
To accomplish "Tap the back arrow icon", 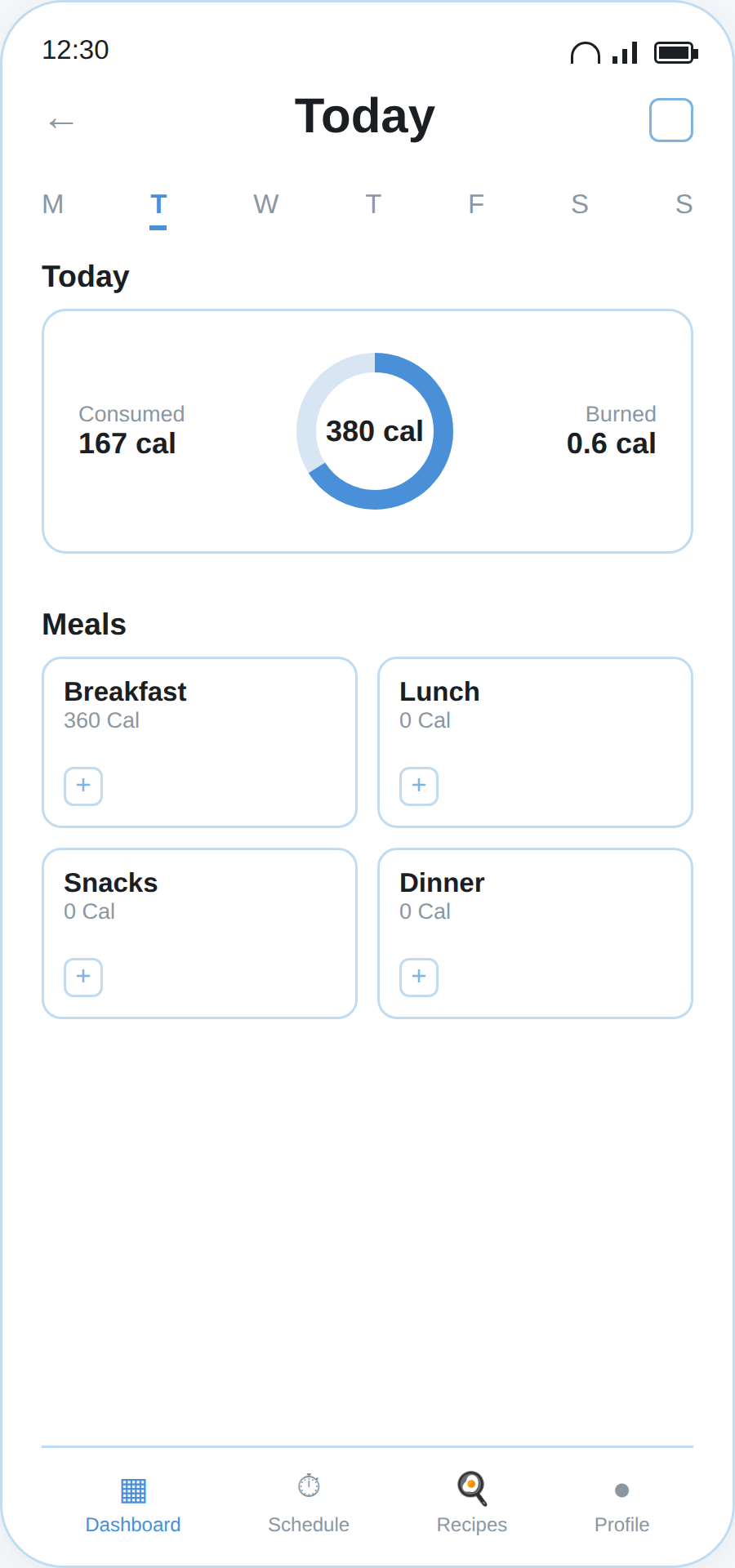I will click(x=61, y=122).
